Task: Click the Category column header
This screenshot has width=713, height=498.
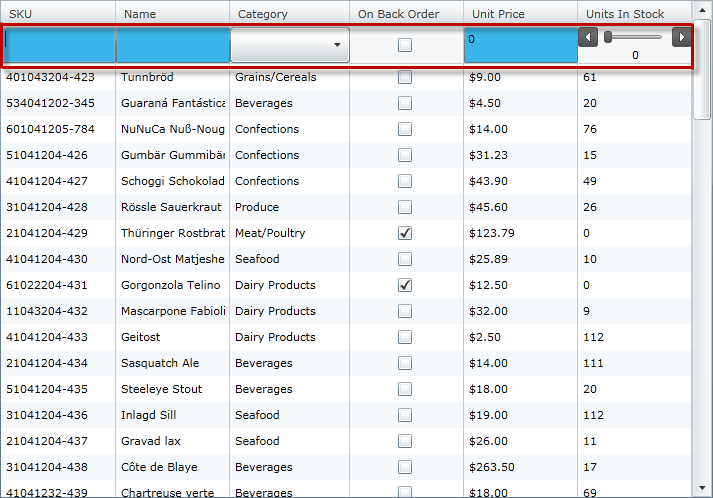Action: click(x=290, y=14)
